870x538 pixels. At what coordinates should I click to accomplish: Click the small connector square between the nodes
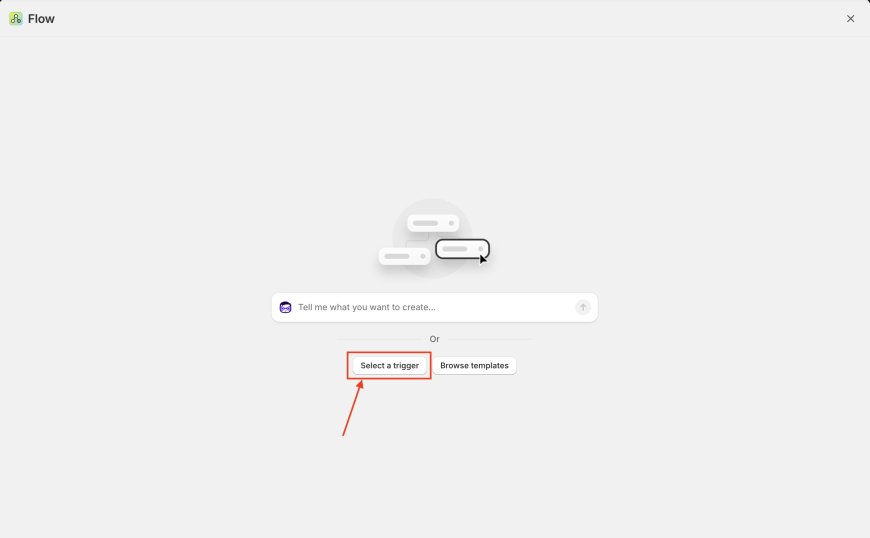(x=417, y=239)
